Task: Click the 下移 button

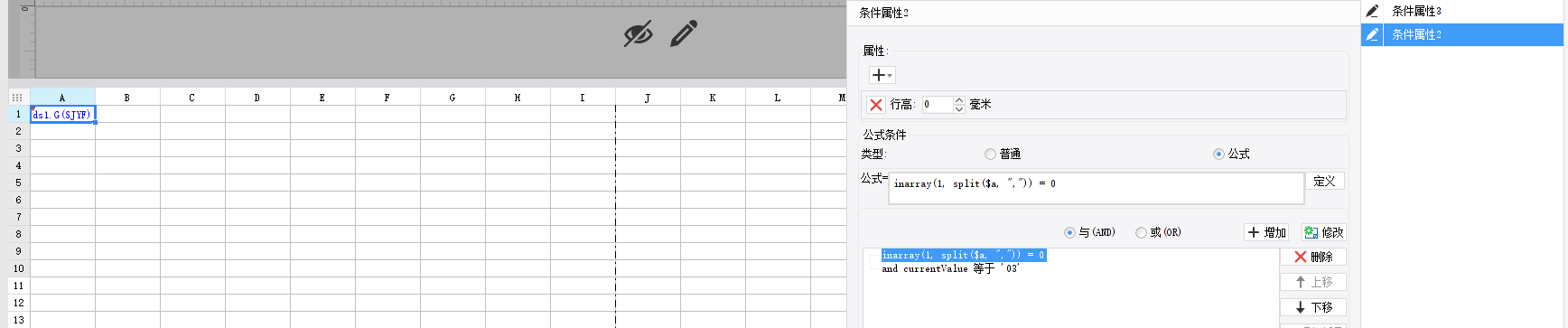Action: pyautogui.click(x=1313, y=307)
